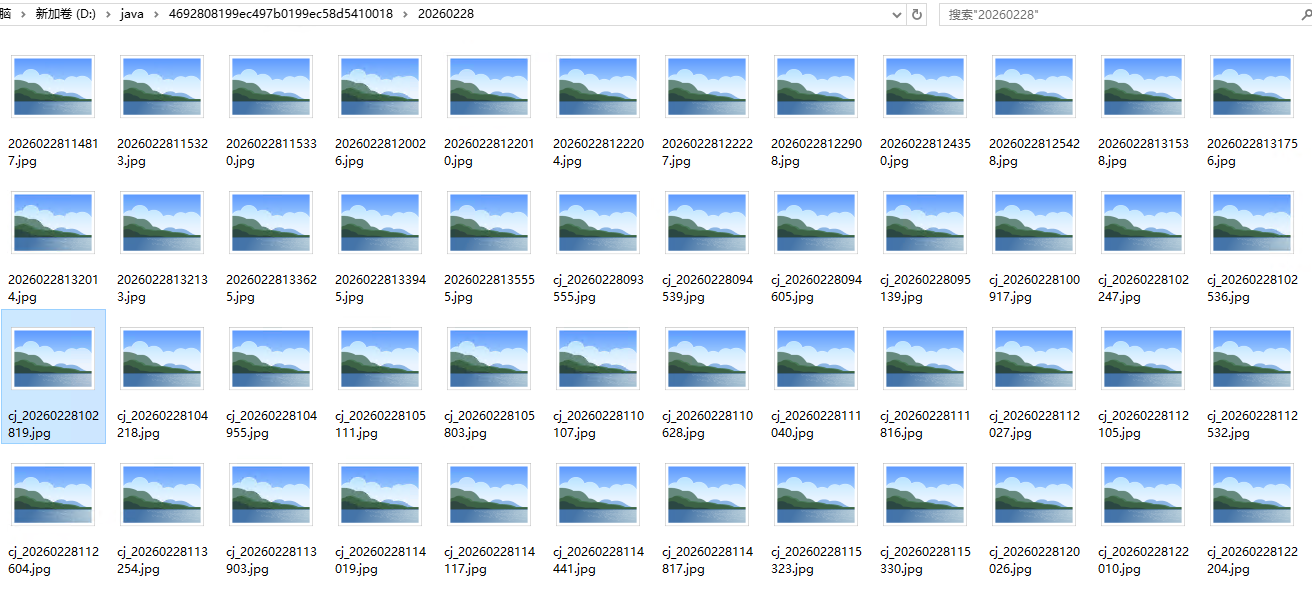
Task: Select the 20260228122227.jpg image thumbnail
Action: [707, 87]
